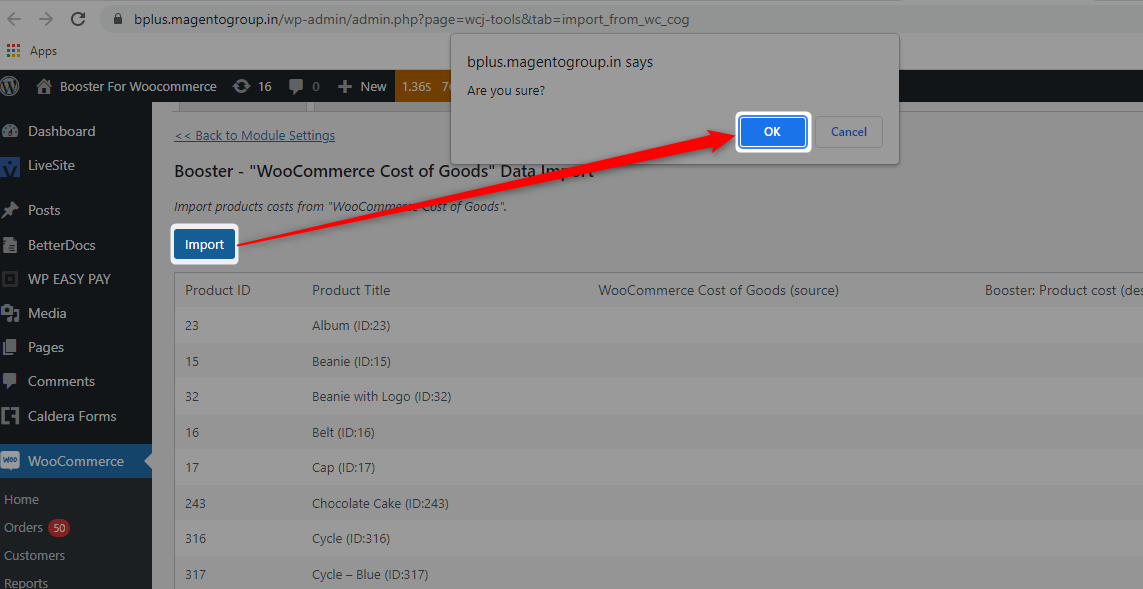1143x589 pixels.
Task: Open the Media menu label
Action: click(x=47, y=313)
